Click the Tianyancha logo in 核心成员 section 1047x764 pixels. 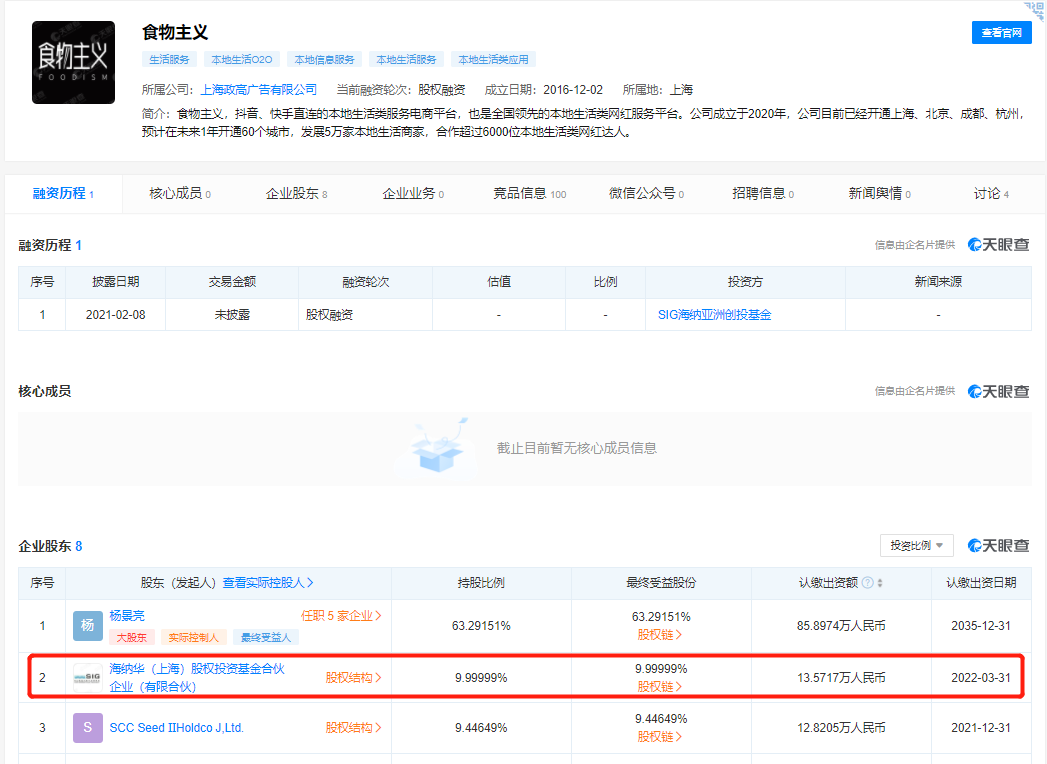(x=1000, y=391)
